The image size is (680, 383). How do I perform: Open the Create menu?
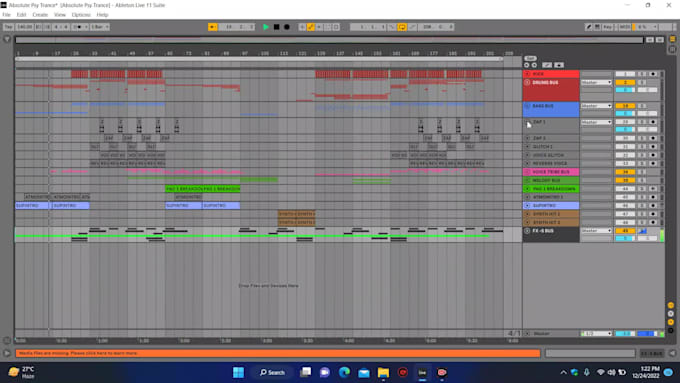40,15
